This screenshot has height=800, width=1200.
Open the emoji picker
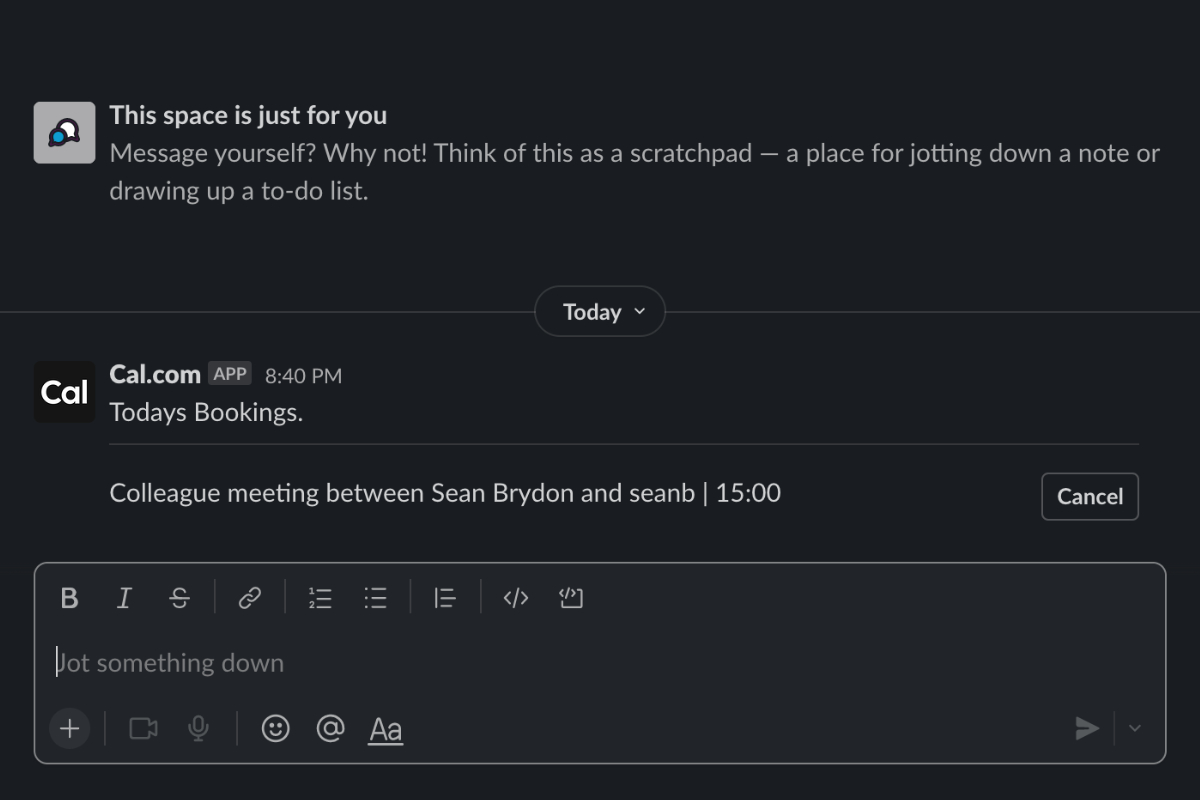(x=275, y=728)
